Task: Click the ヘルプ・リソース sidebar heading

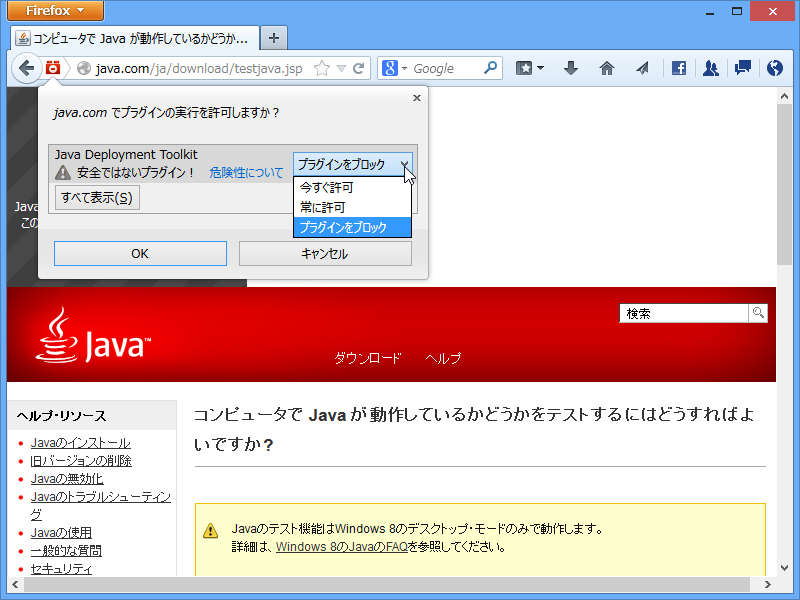Action: click(61, 416)
